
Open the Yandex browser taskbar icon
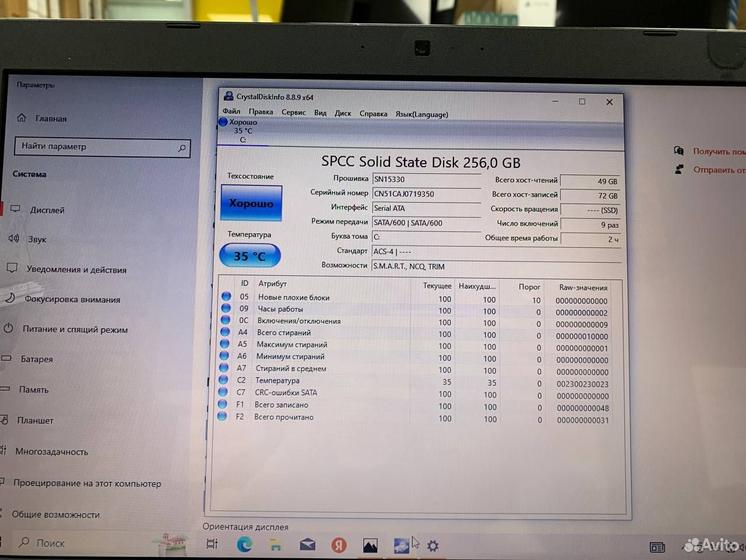339,545
